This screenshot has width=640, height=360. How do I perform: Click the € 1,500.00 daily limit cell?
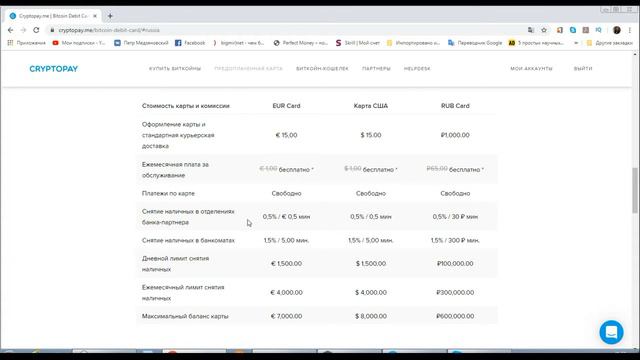coord(286,264)
